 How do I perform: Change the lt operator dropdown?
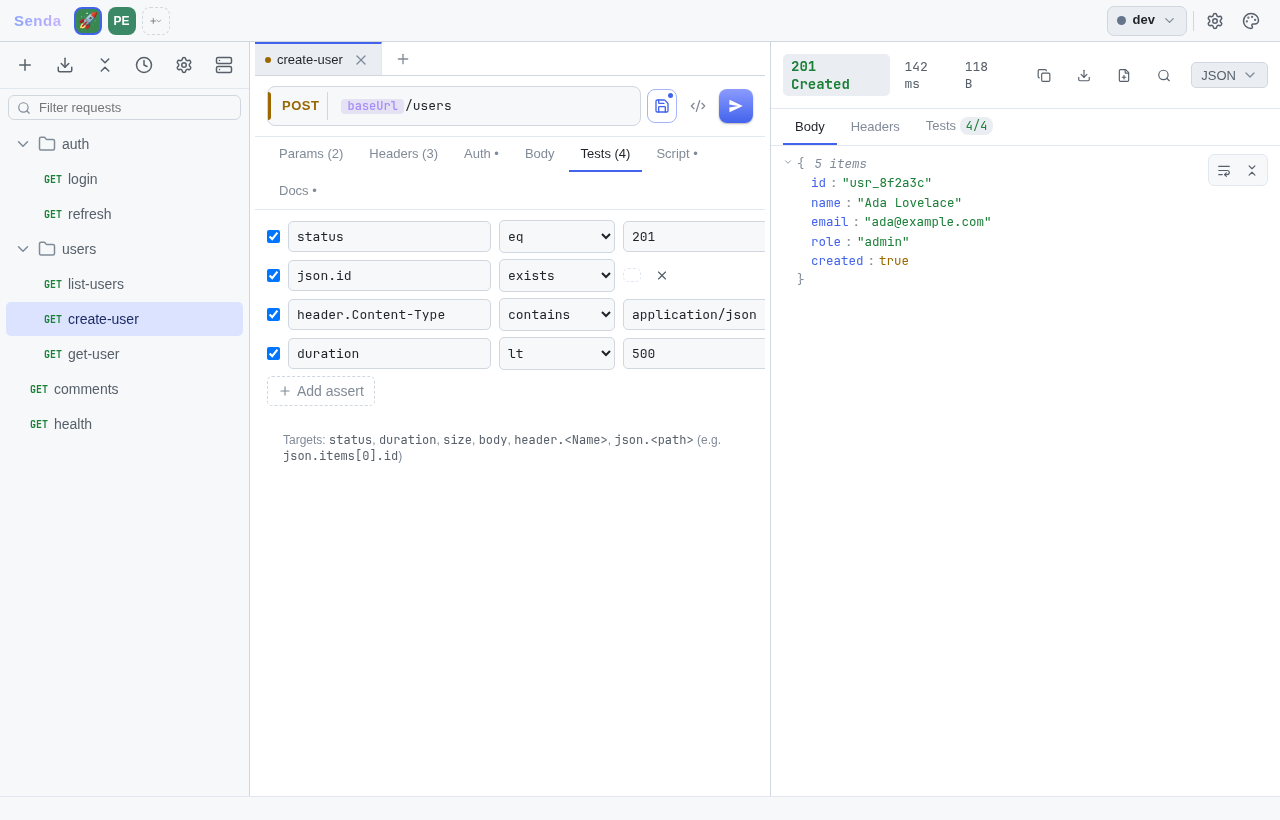point(557,354)
